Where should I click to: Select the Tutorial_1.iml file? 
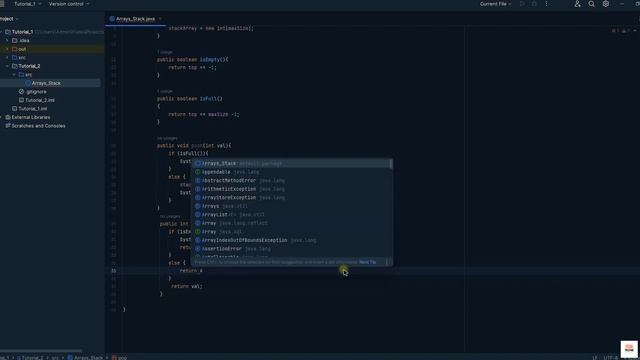33,109
